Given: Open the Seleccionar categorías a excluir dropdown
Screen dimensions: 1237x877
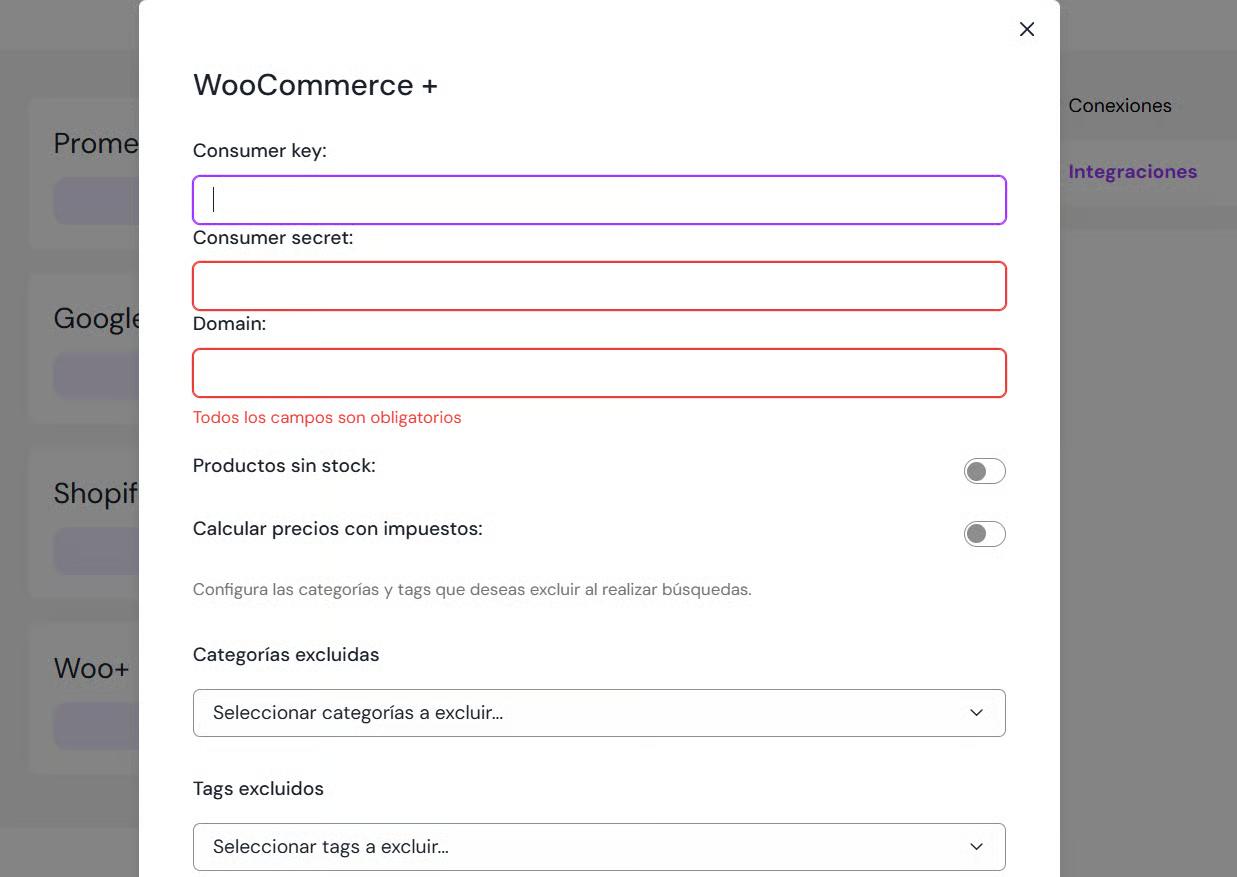Looking at the screenshot, I should (x=599, y=713).
